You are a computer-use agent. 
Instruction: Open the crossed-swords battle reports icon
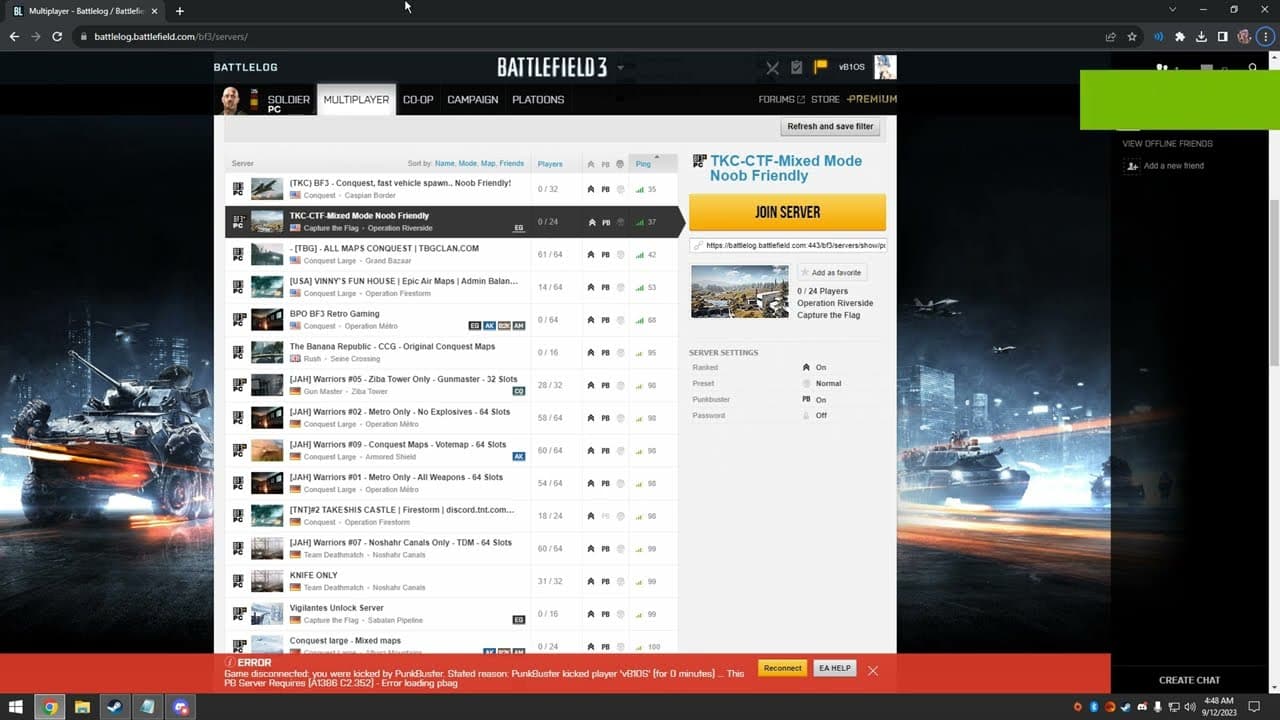click(772, 68)
